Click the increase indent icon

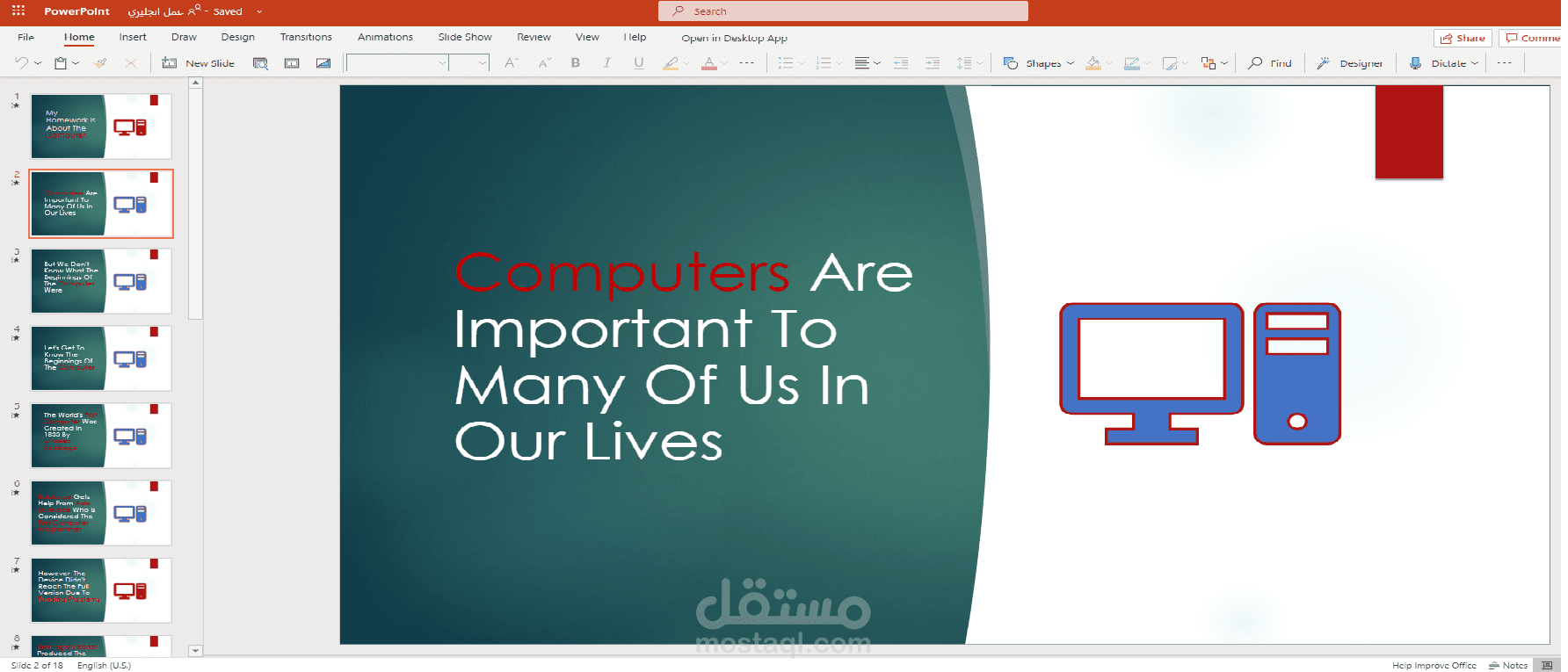coord(933,63)
